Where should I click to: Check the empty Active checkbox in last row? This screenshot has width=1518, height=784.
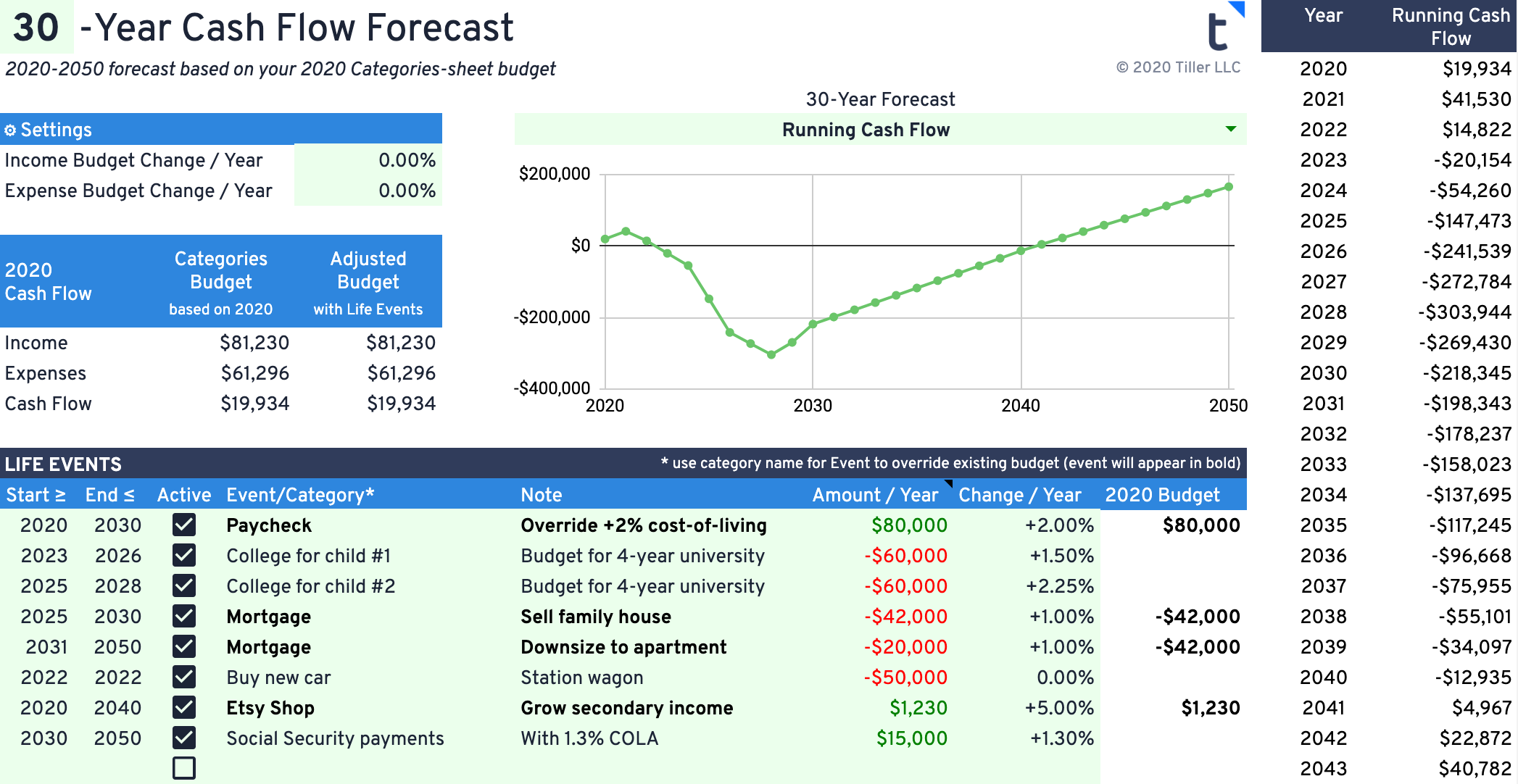184,768
